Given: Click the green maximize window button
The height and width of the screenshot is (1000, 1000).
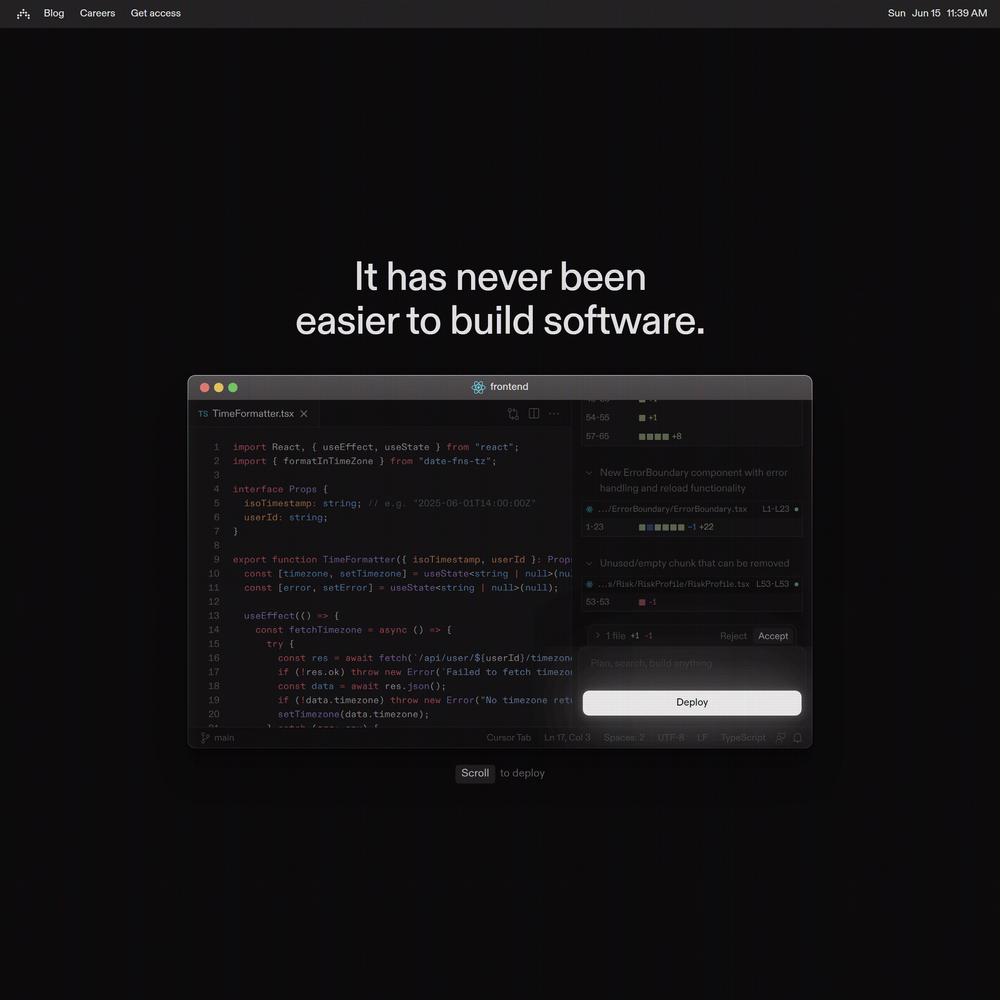Looking at the screenshot, I should point(233,387).
